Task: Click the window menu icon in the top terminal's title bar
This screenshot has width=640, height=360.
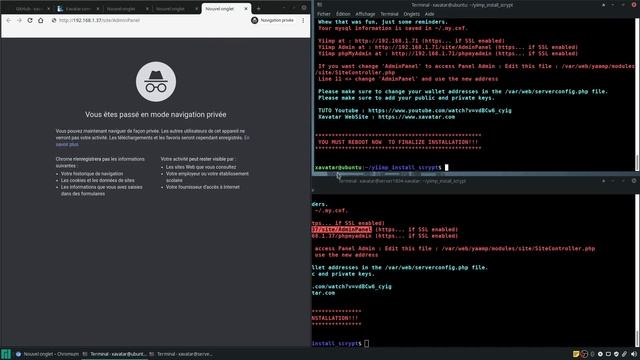Action: tap(320, 5)
